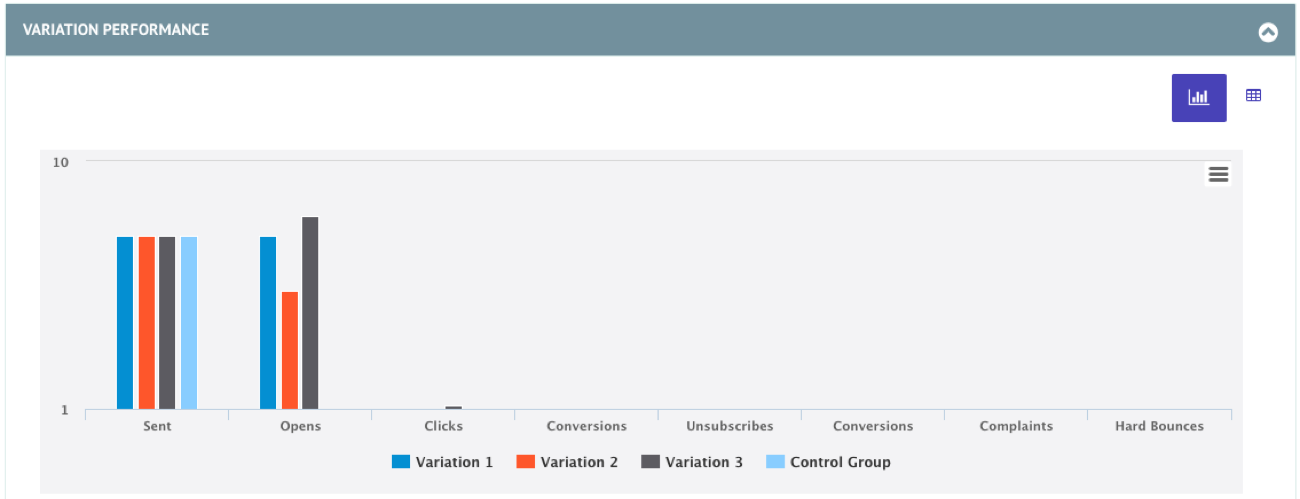Viewport: 1300px width, 499px height.
Task: Toggle Variation 1 legend series
Action: click(x=454, y=462)
